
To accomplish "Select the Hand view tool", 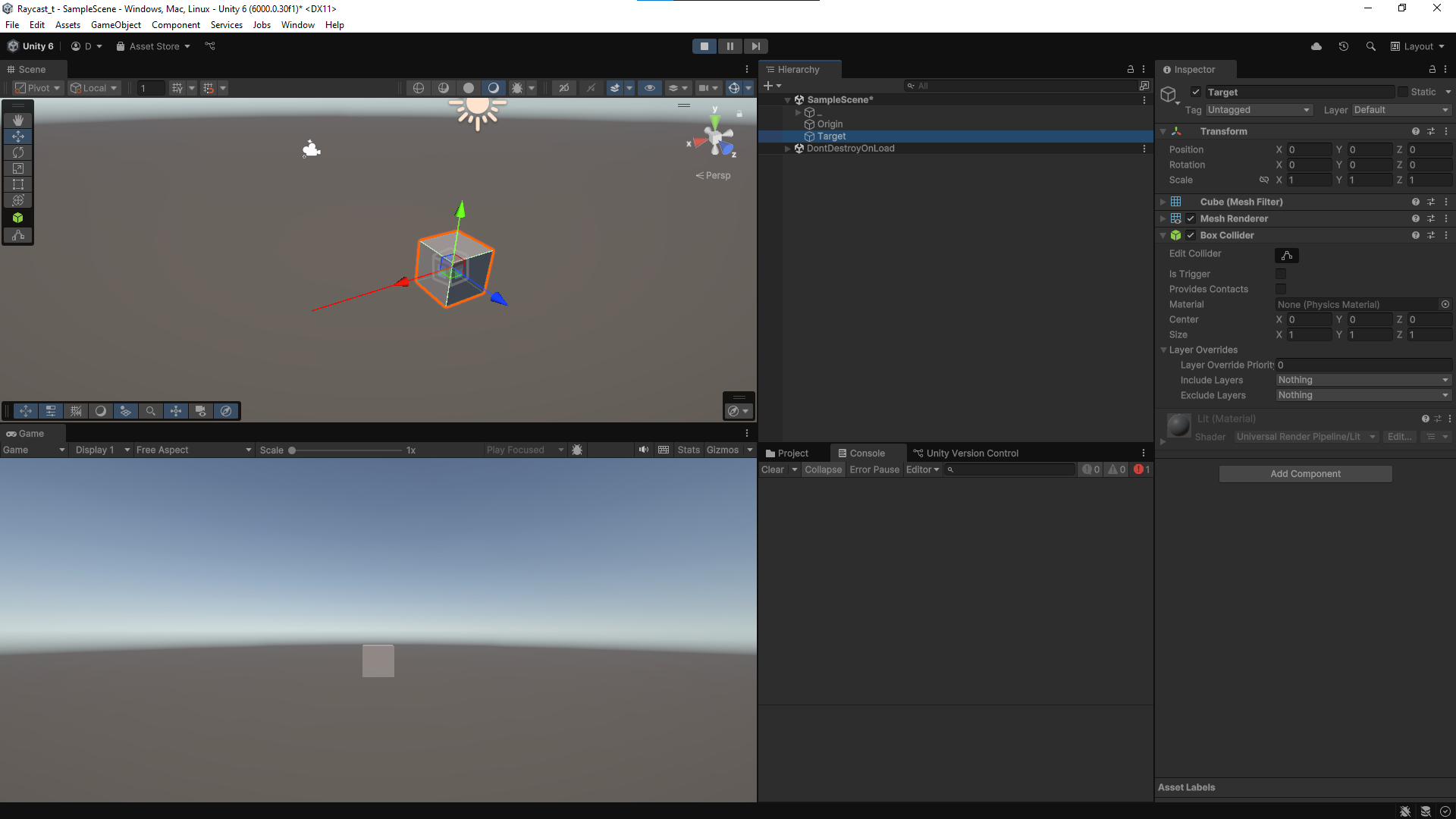I will (x=18, y=120).
